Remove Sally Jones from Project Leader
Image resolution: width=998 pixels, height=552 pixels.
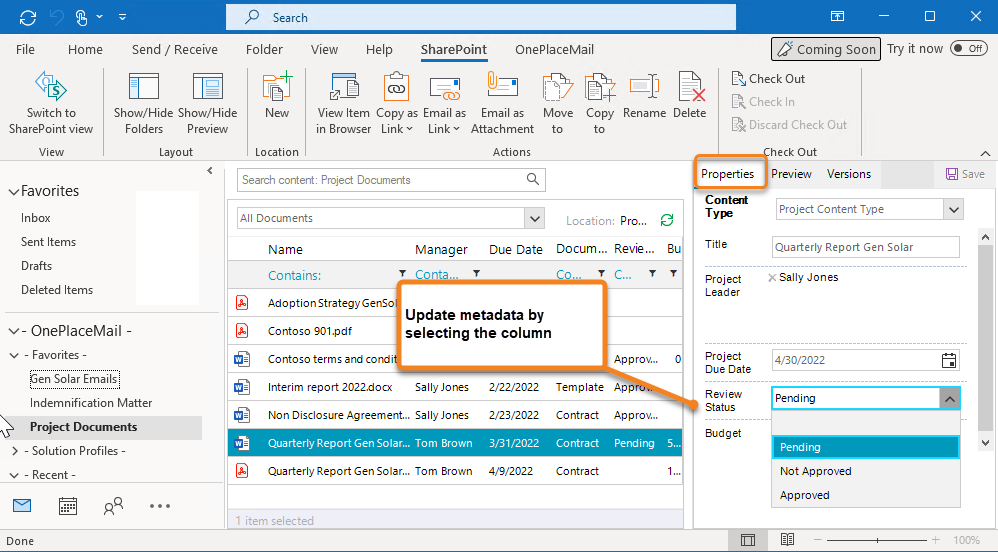click(x=772, y=278)
